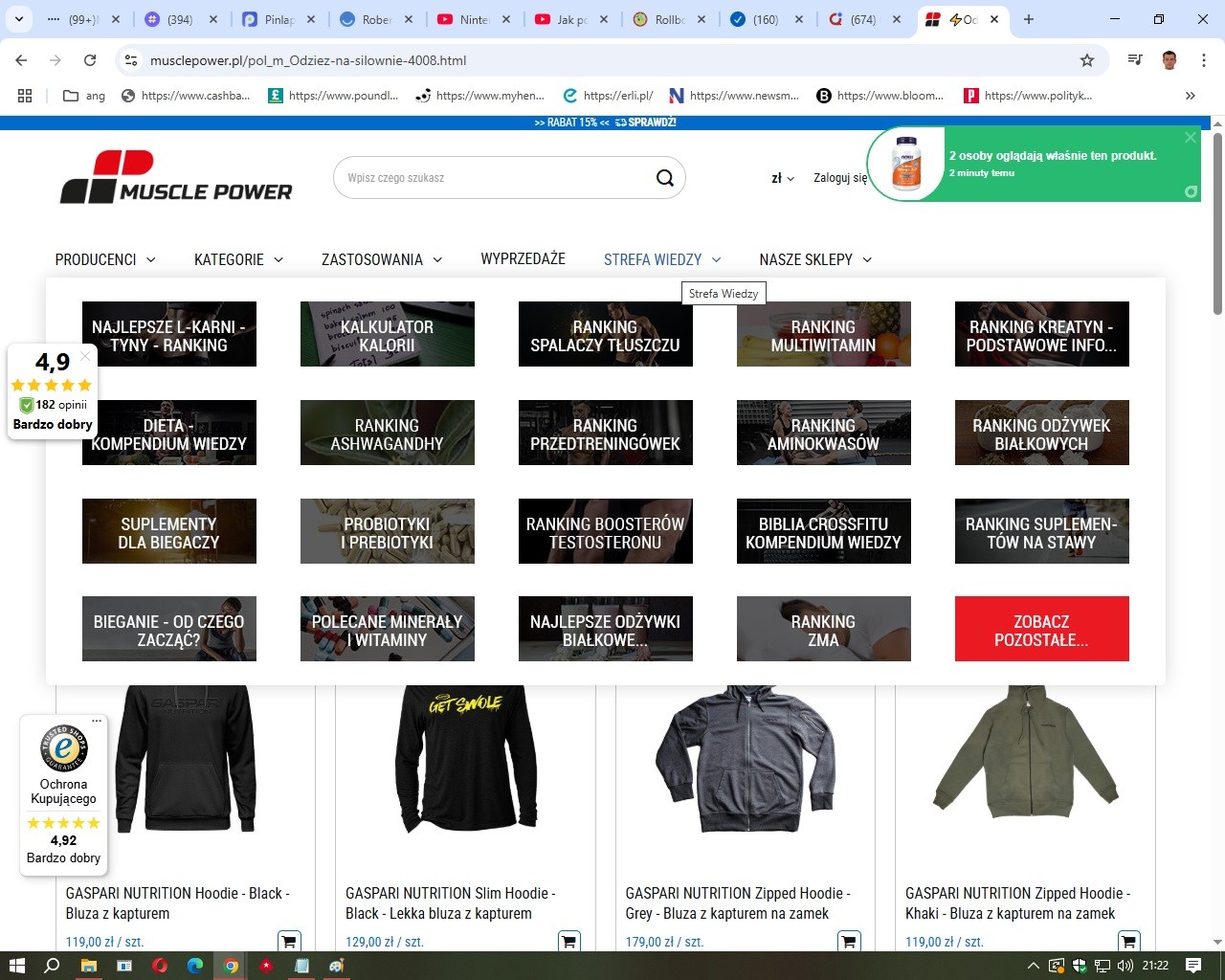Add GASPARI Hoodie Black to cart via cart icon
Image resolution: width=1225 pixels, height=980 pixels.
(x=288, y=941)
